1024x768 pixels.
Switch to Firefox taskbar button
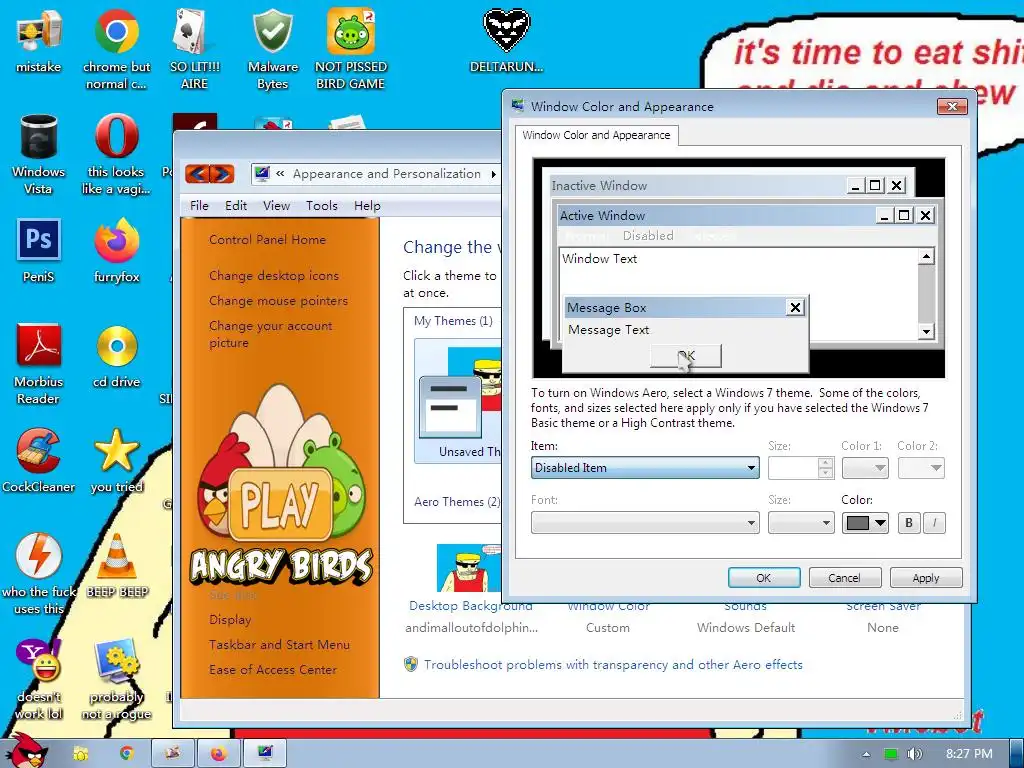[x=218, y=753]
